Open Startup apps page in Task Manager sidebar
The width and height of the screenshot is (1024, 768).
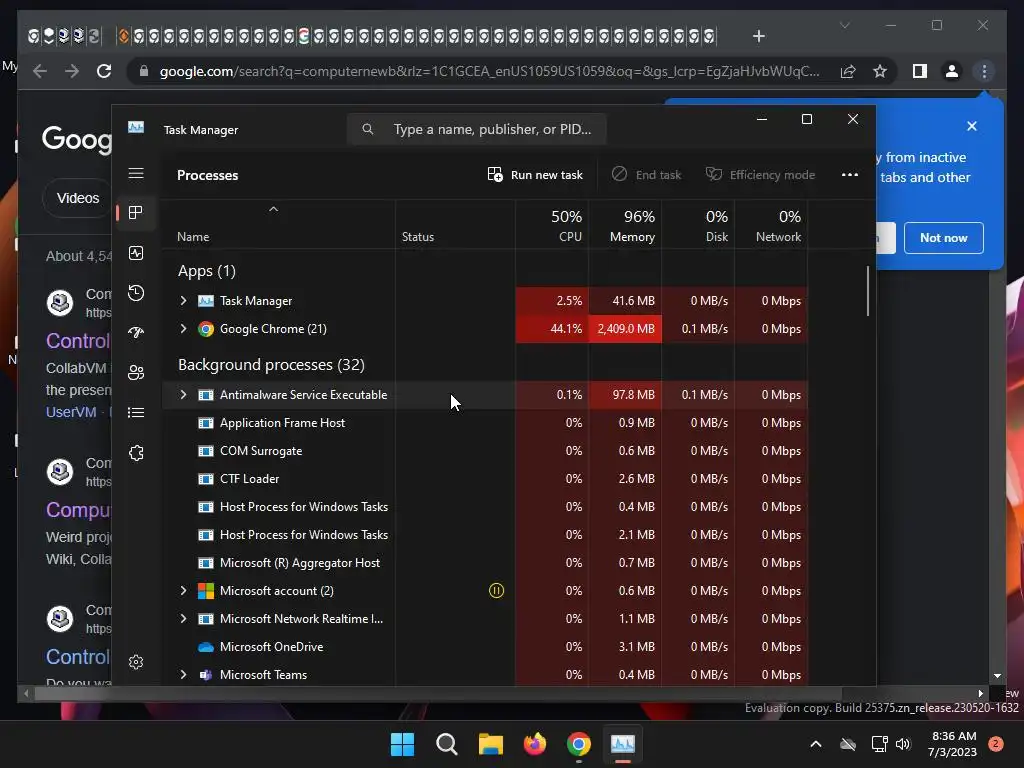(136, 332)
